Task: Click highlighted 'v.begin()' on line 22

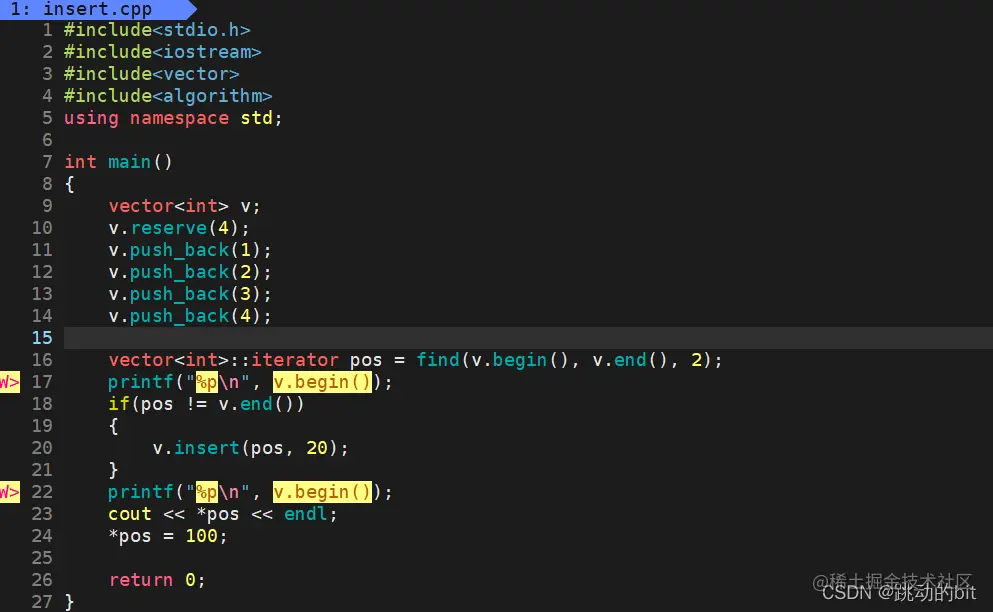Action: pyautogui.click(x=322, y=492)
